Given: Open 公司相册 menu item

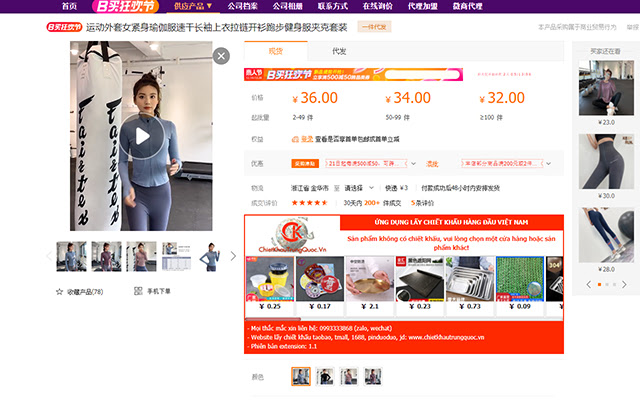Looking at the screenshot, I should point(288,6).
